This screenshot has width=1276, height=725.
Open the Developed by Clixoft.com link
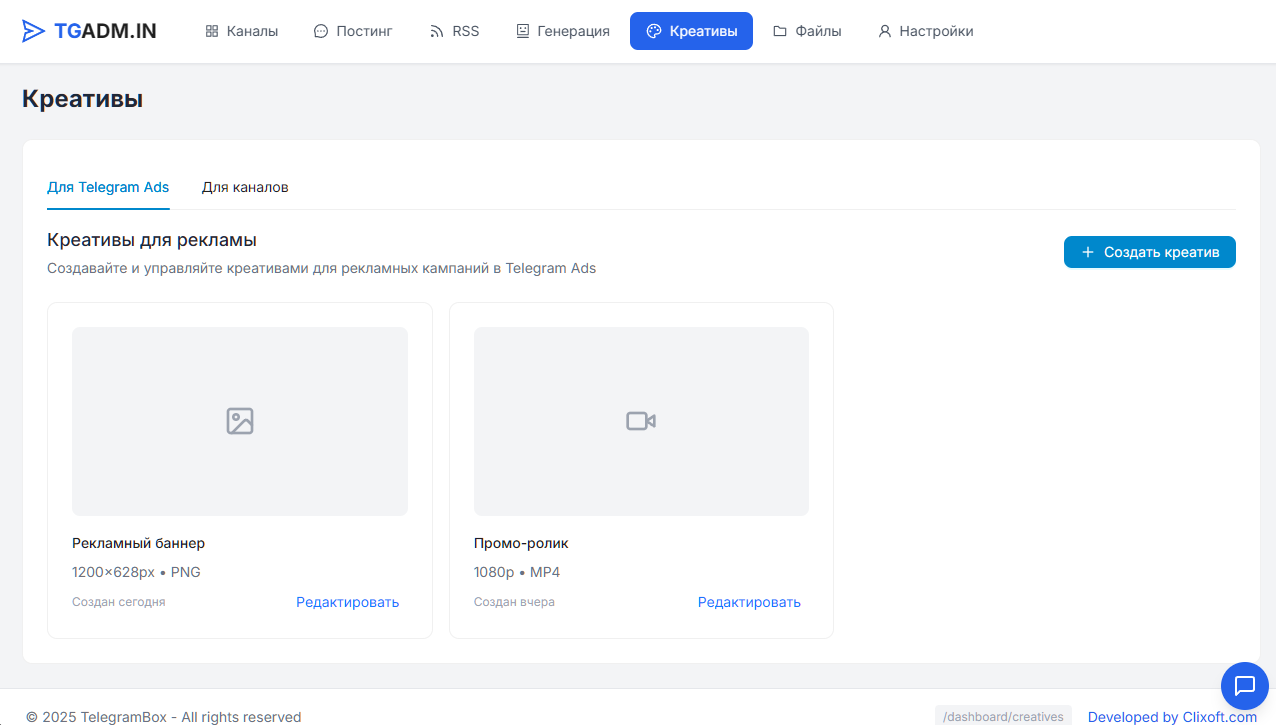(x=1172, y=716)
